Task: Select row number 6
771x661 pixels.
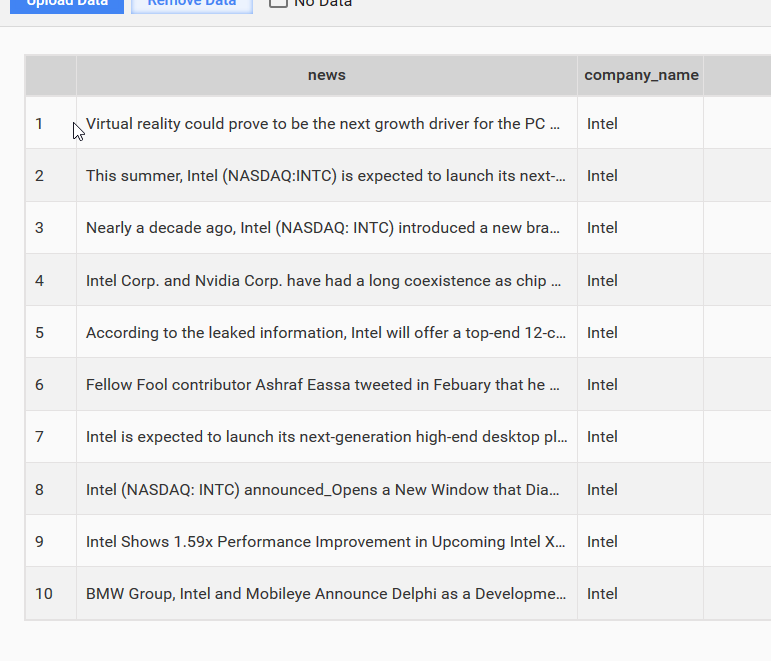Action: point(51,385)
